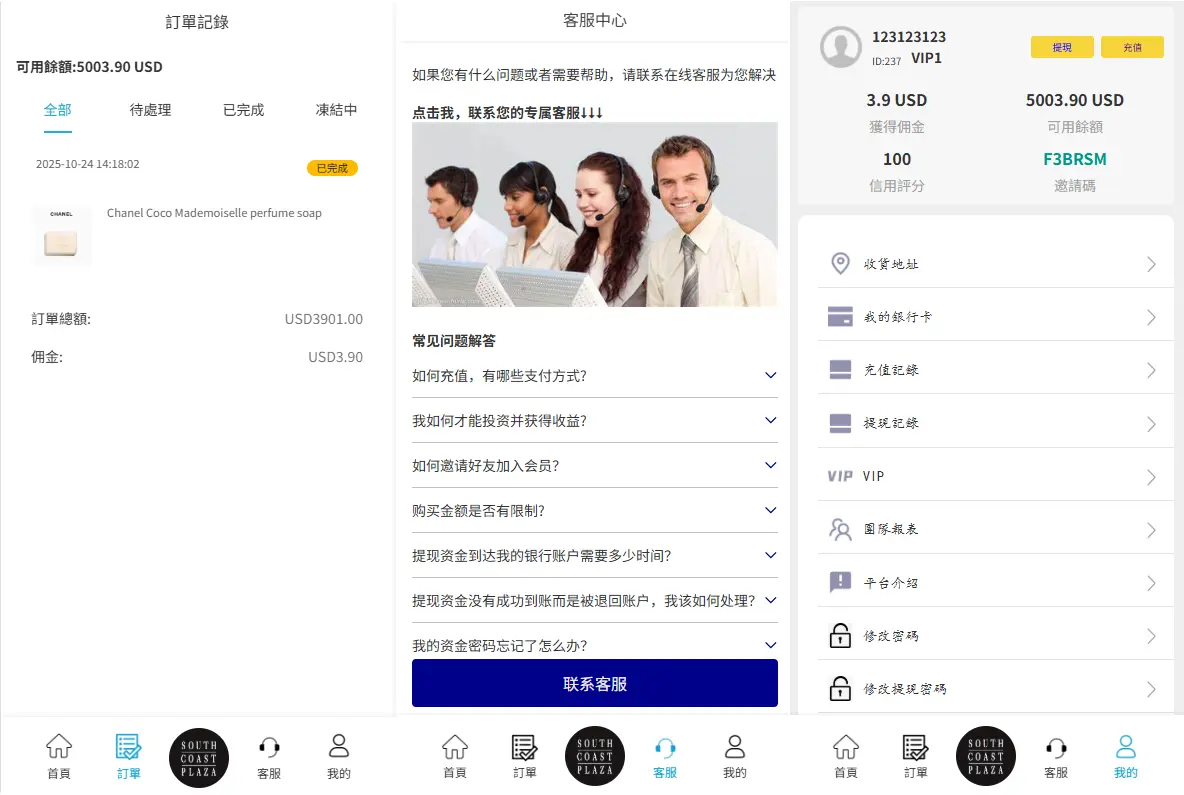Viewport: 1184px width, 795px height.
Task: Click the 我的銀行卡 card icon
Action: coord(840,317)
